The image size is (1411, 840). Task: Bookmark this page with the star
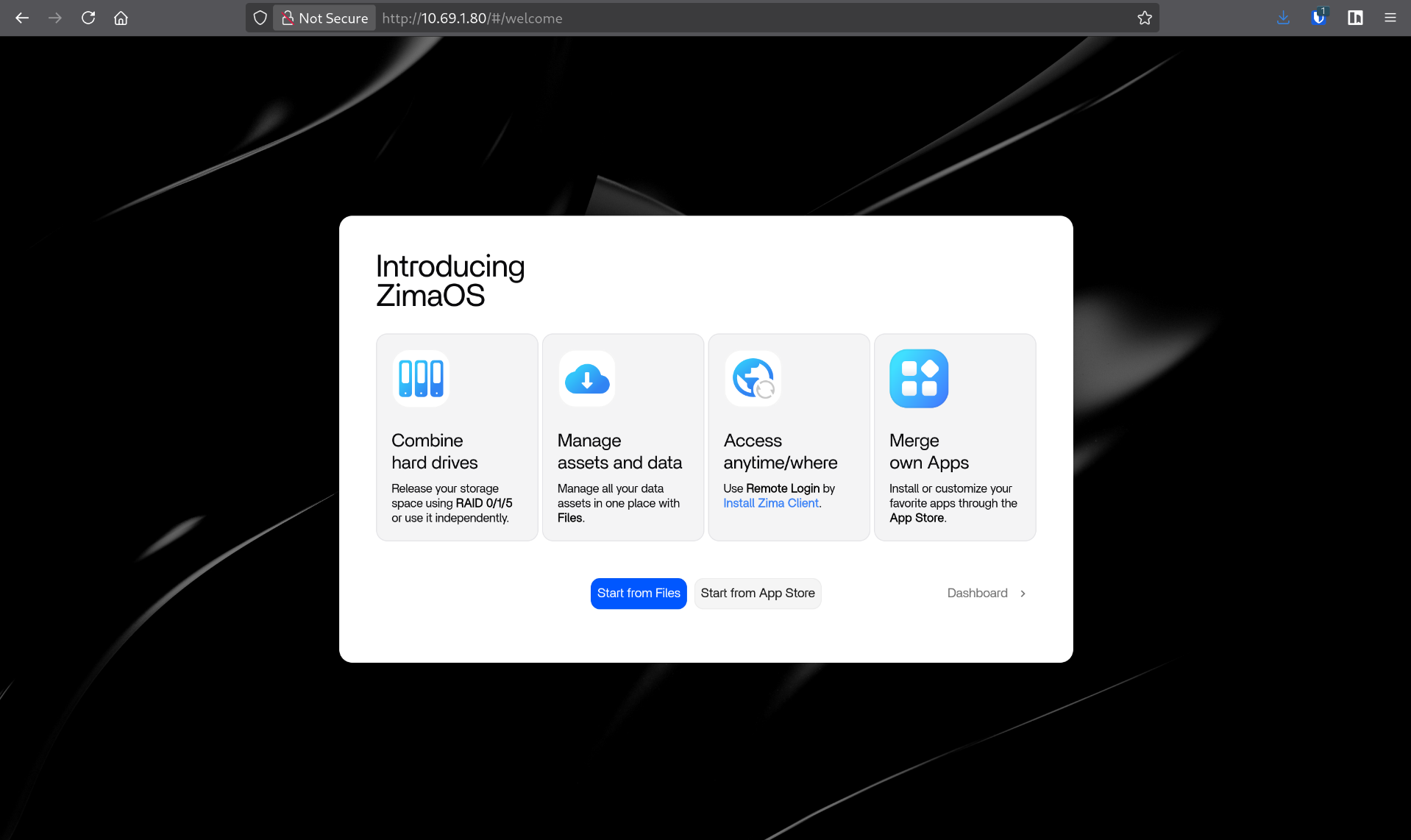1145,18
